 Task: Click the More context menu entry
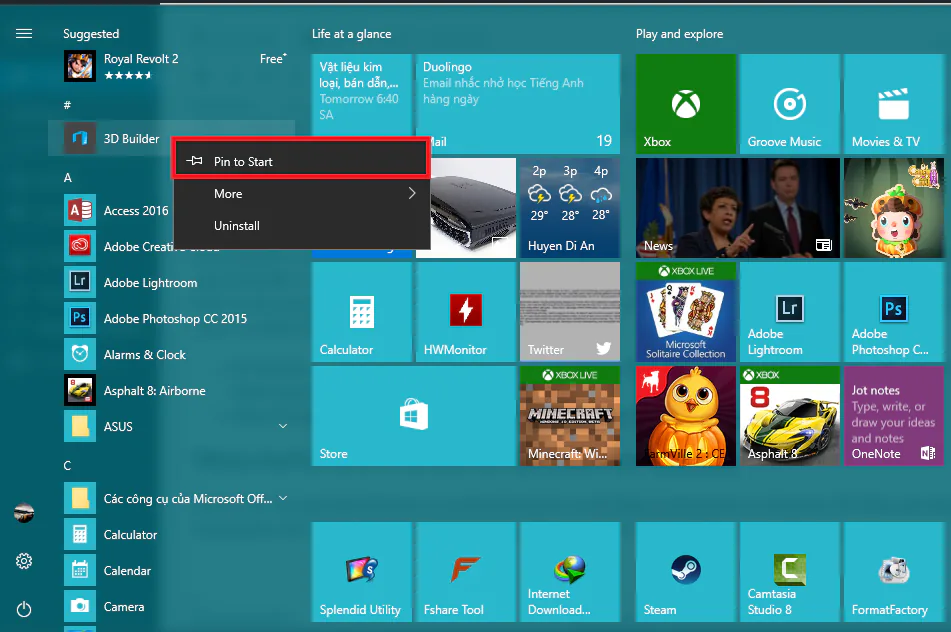pos(301,193)
